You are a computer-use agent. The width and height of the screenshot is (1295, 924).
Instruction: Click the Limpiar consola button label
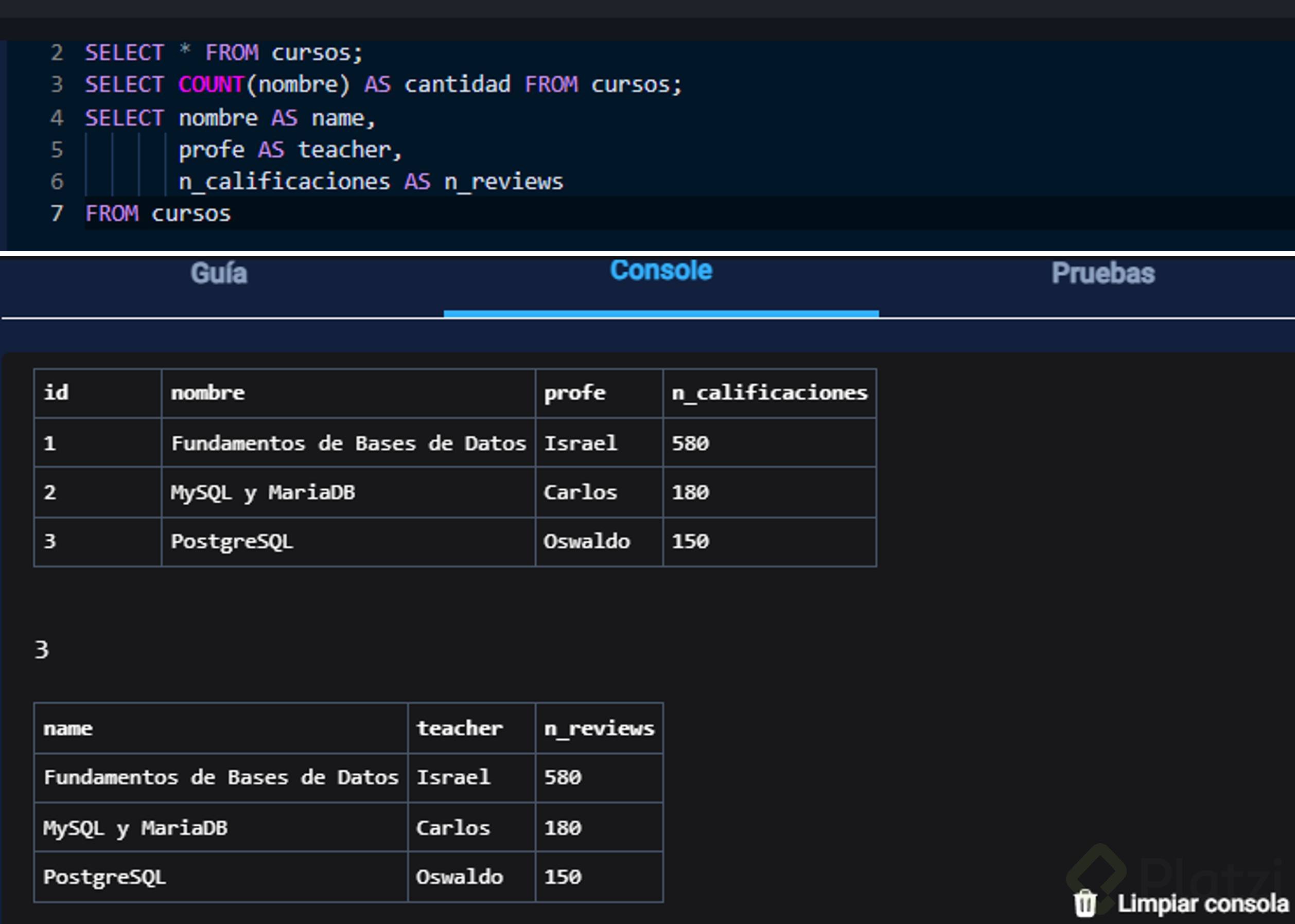pos(1202,903)
